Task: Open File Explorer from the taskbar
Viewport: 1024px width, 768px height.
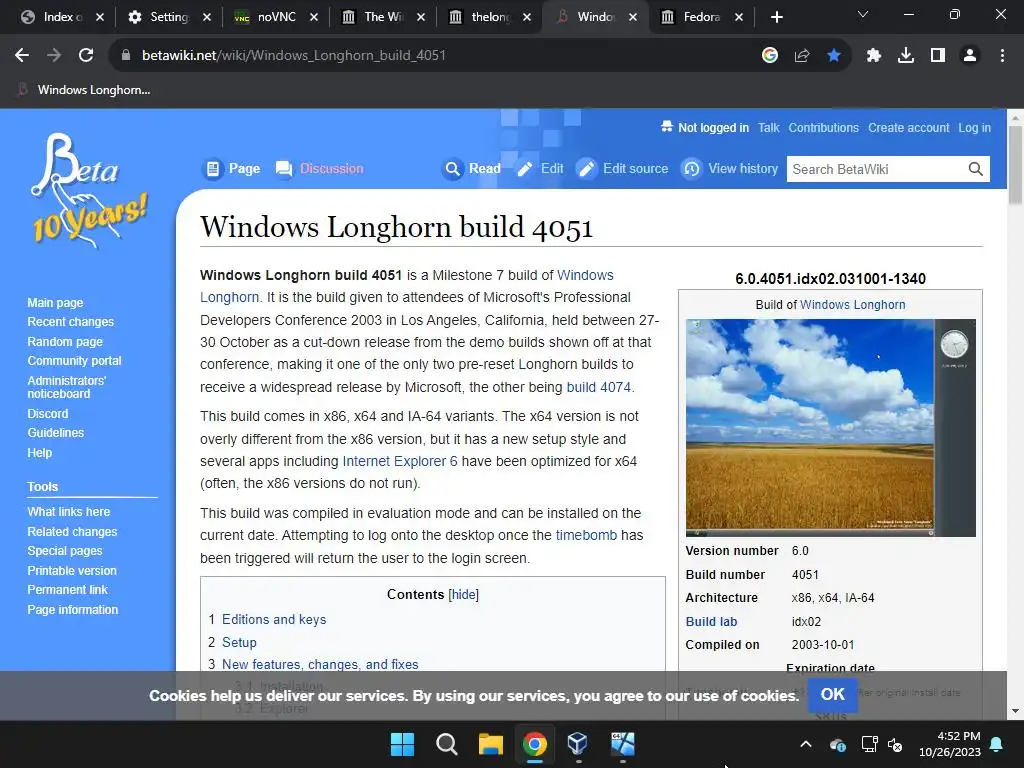Action: (x=490, y=744)
